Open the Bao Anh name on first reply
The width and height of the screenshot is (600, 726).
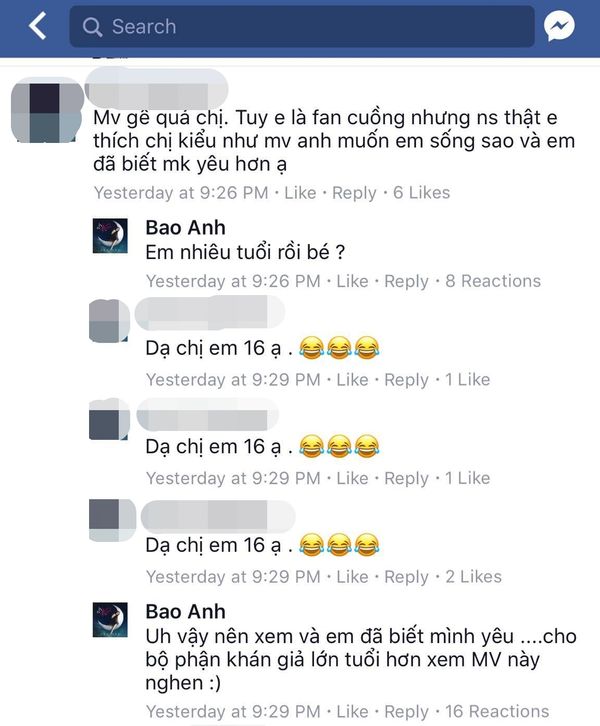[x=185, y=227]
